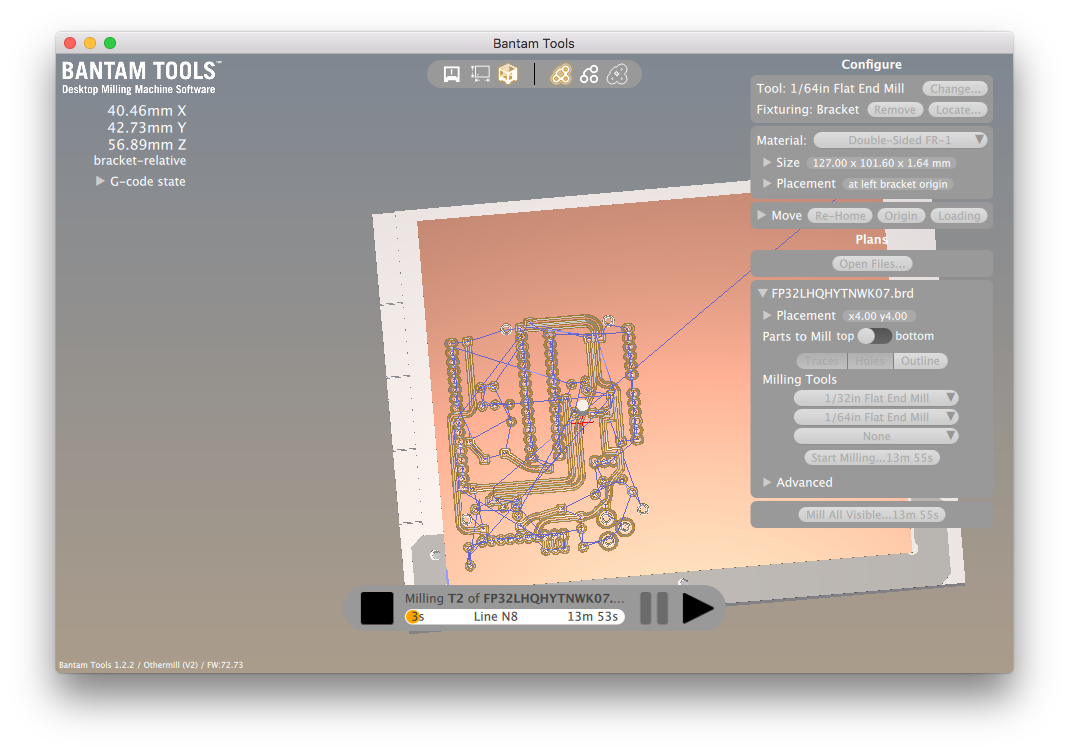Open the 1/32in Flat End Mill dropdown

(876, 398)
